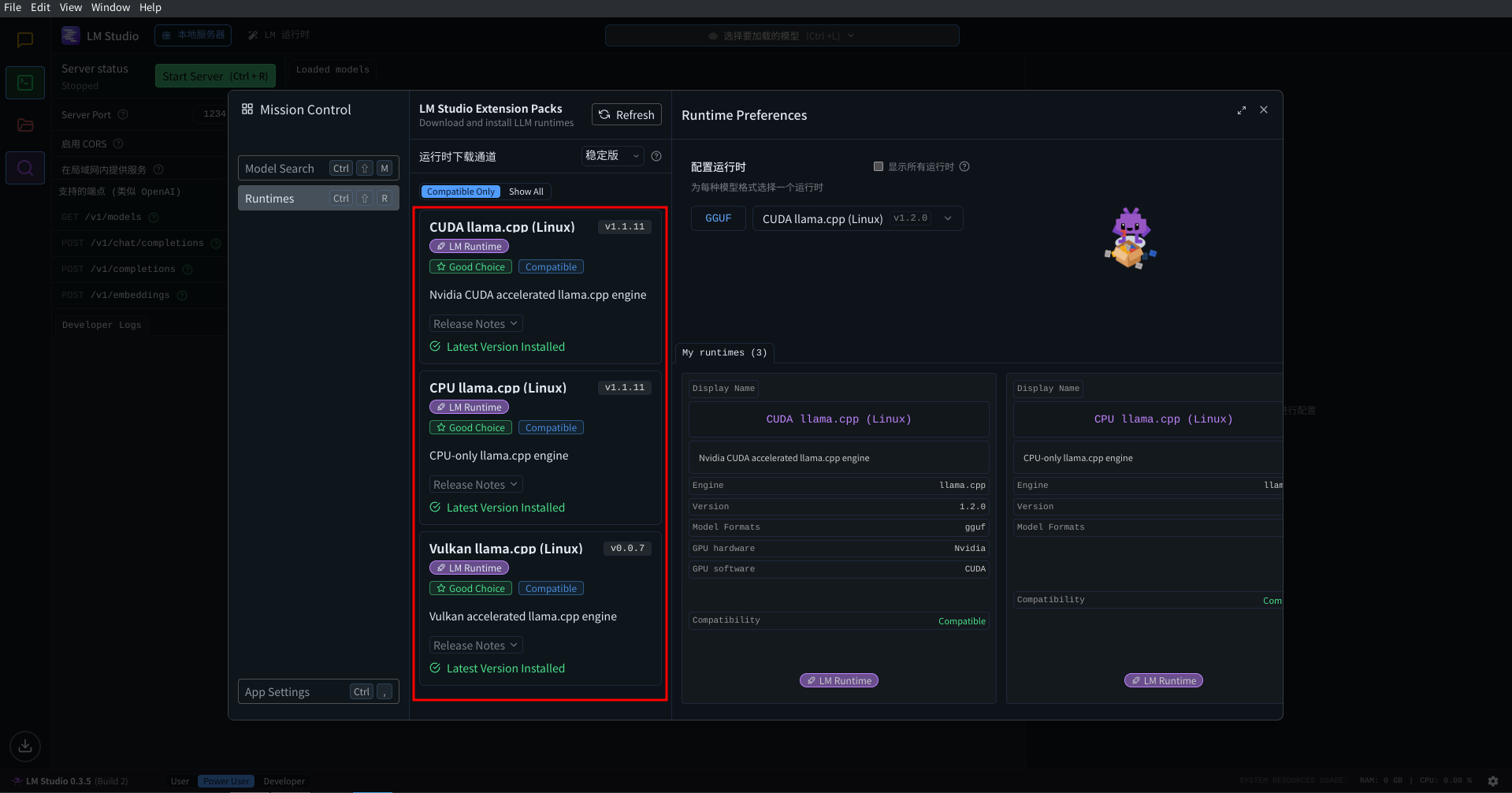Click the LM Studio logo icon
The height and width of the screenshot is (793, 1512).
(x=71, y=35)
